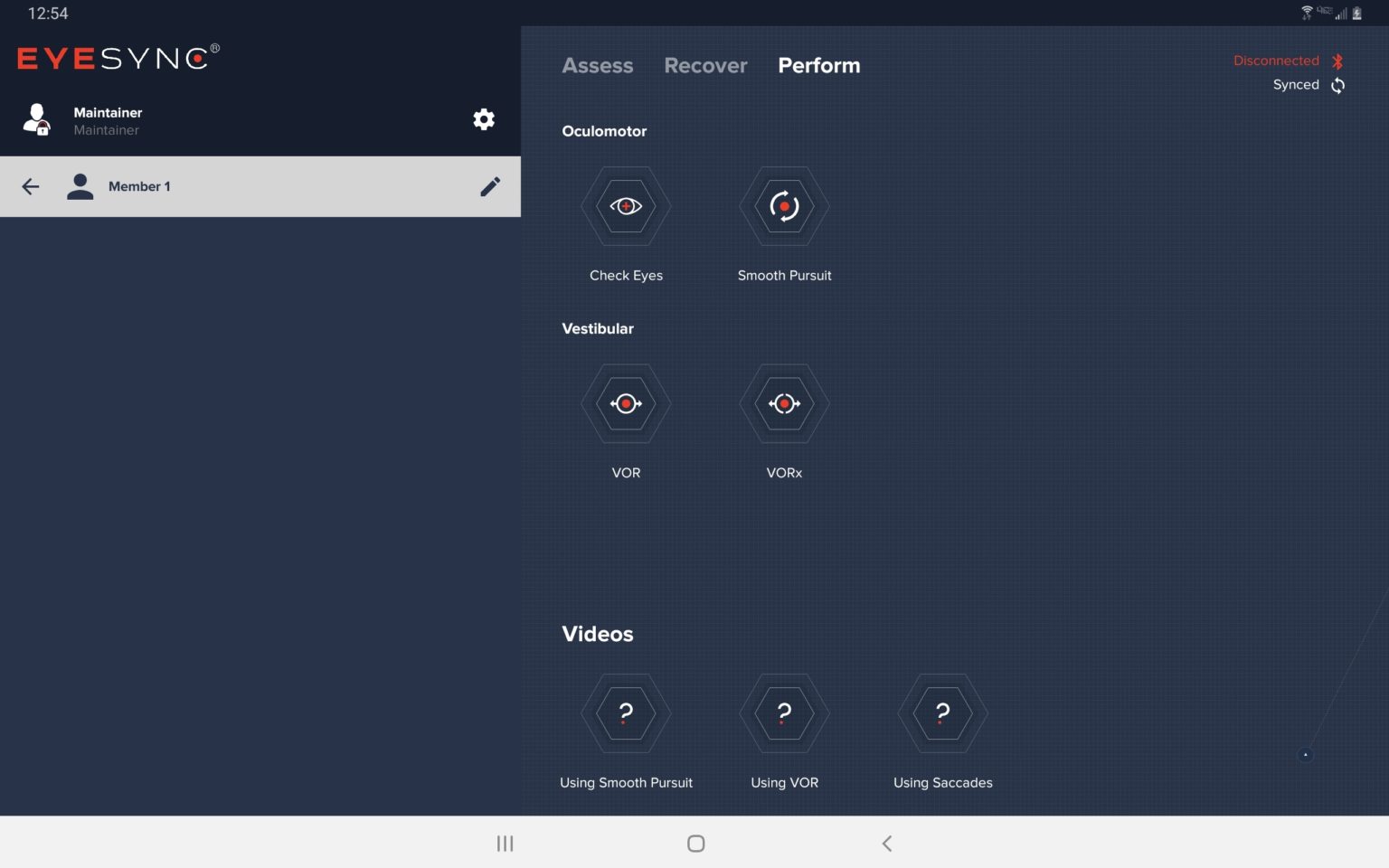Open settings with the gear icon
The image size is (1389, 868).
pos(484,119)
